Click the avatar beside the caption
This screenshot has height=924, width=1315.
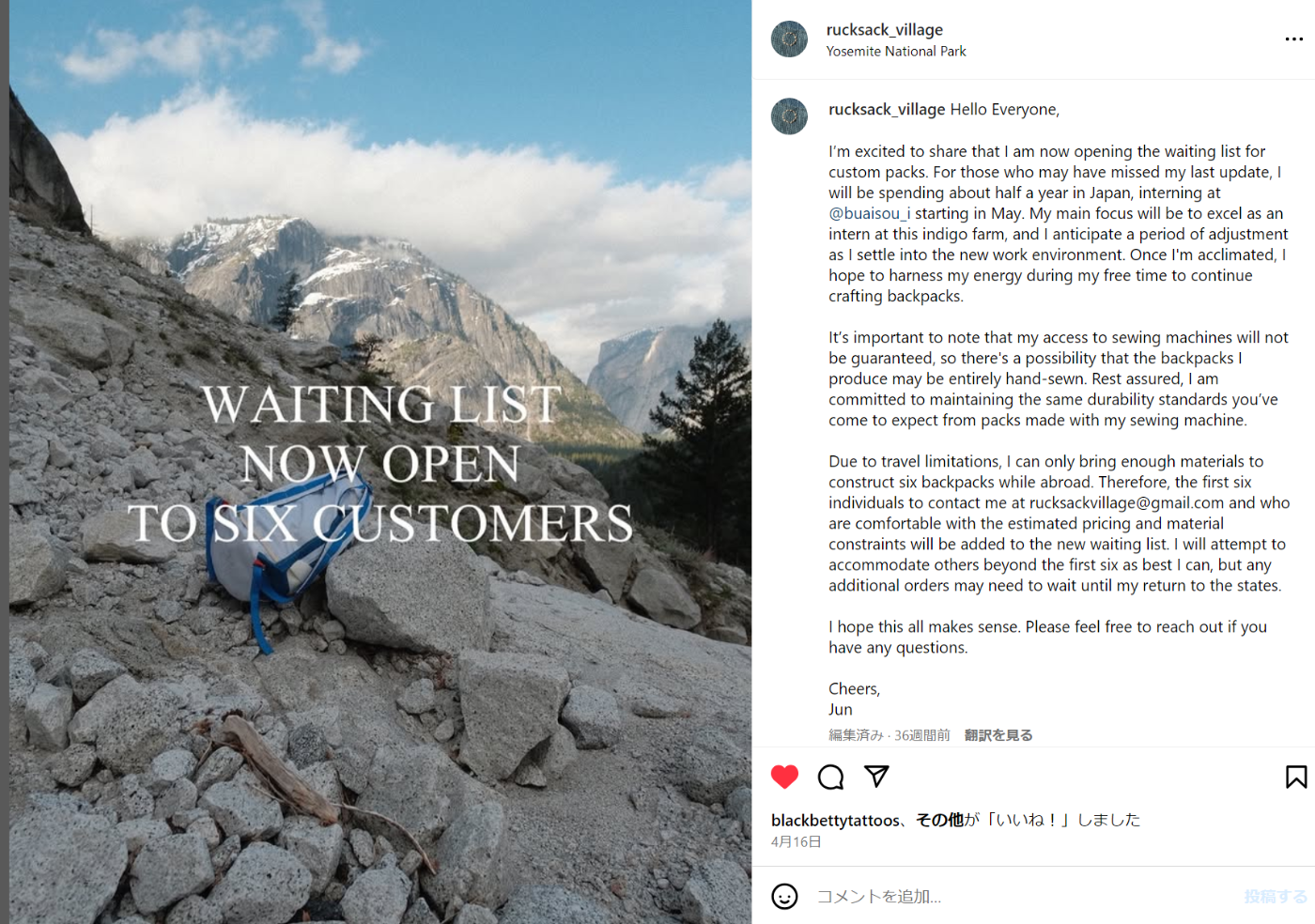(x=789, y=116)
